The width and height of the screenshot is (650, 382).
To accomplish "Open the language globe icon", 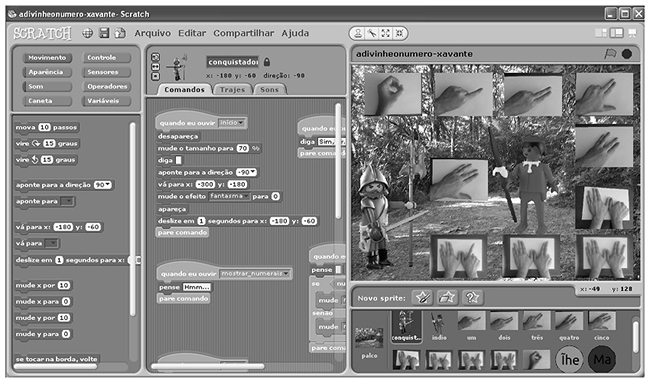I will (87, 33).
